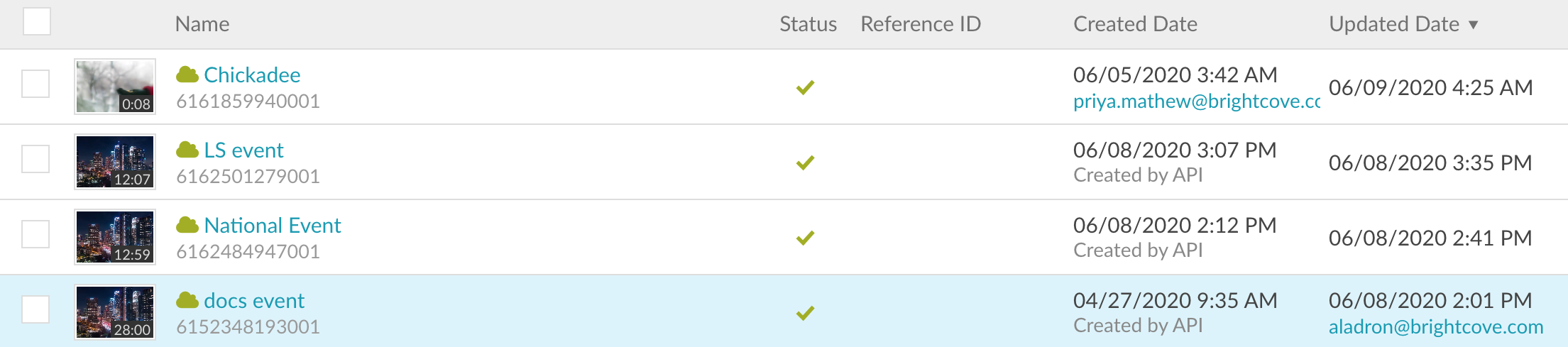Open the LS event thumbnail showing 12:07
The height and width of the screenshot is (347, 1568).
click(x=115, y=162)
